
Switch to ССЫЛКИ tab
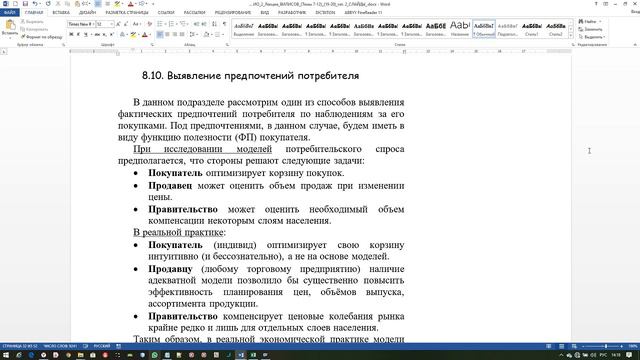tap(166, 13)
